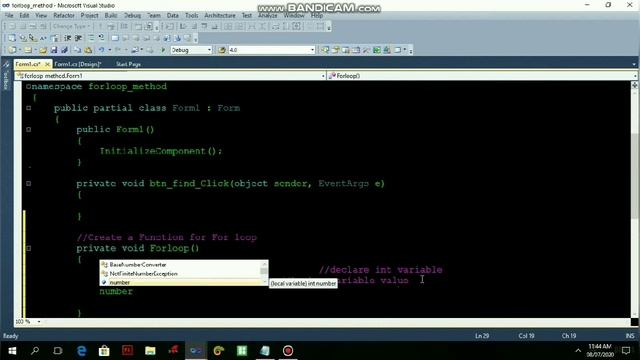Click the Add New Item toolbar icon

point(27,50)
